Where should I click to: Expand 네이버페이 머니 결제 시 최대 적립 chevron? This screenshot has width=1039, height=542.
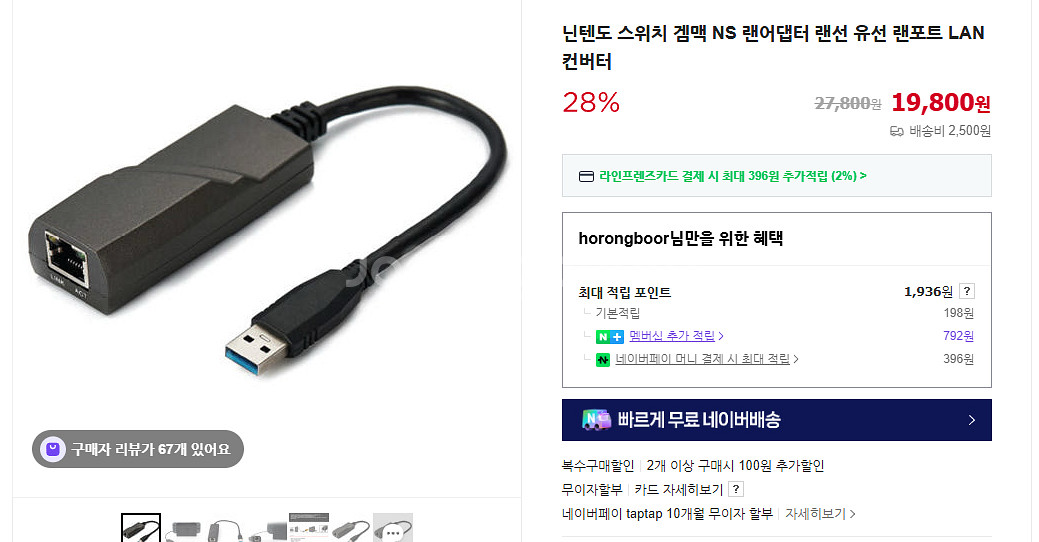pos(796,359)
